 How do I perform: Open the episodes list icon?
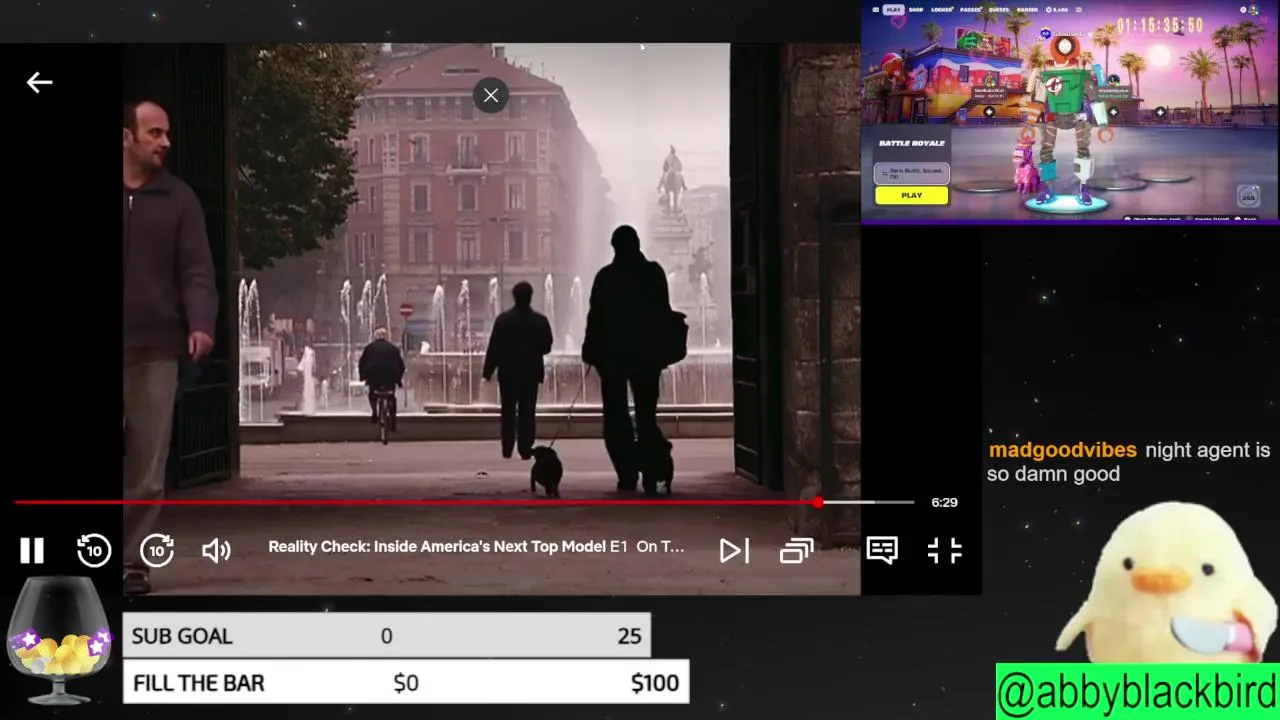(x=797, y=550)
